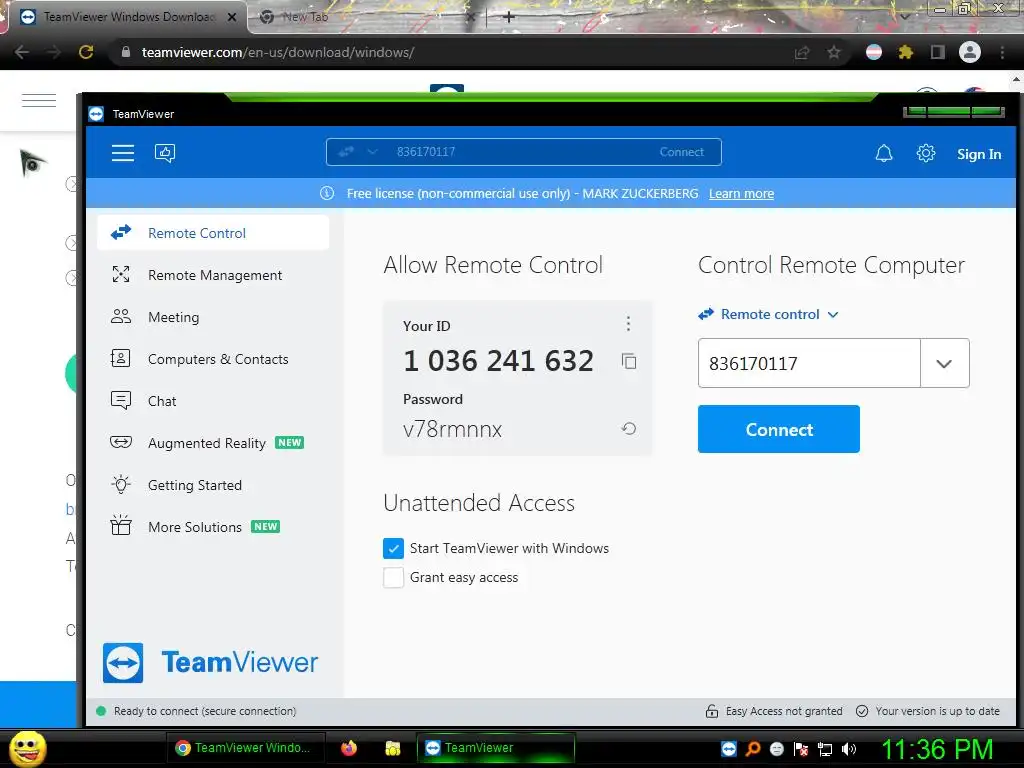The image size is (1024, 768).
Task: Click the browser back arrow
Action: point(22,52)
